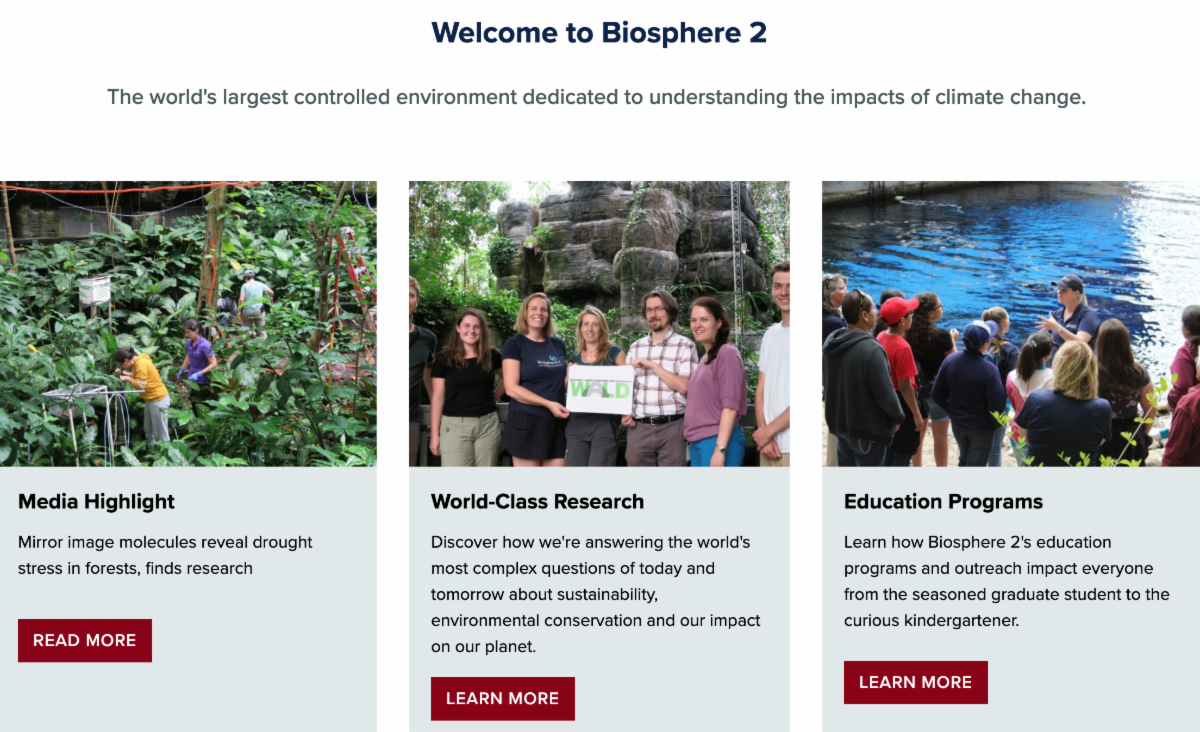This screenshot has width=1200, height=732.
Task: Click the Welcome to Biosphere 2 title
Action: [599, 33]
